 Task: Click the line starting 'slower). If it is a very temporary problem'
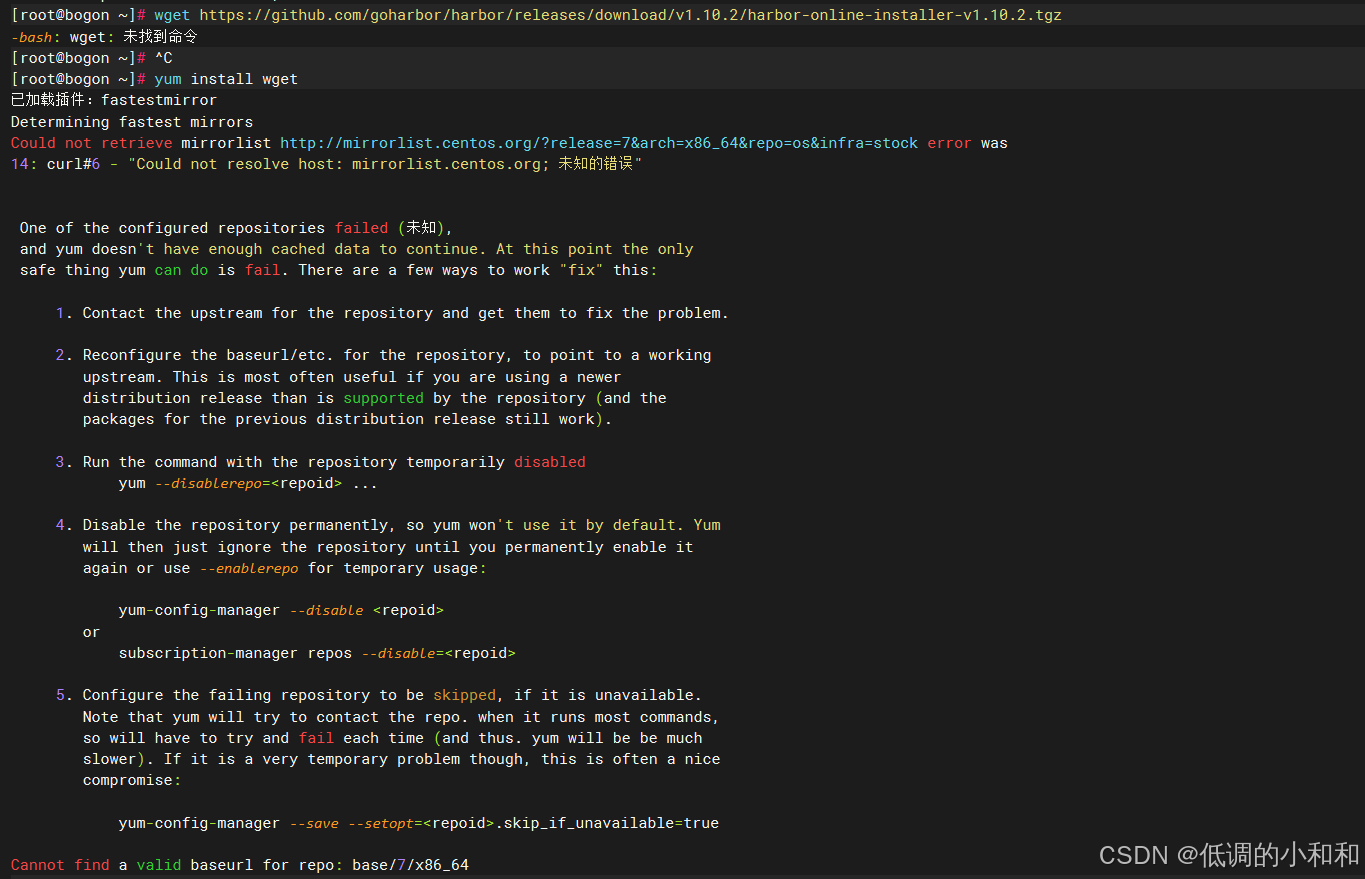point(401,759)
